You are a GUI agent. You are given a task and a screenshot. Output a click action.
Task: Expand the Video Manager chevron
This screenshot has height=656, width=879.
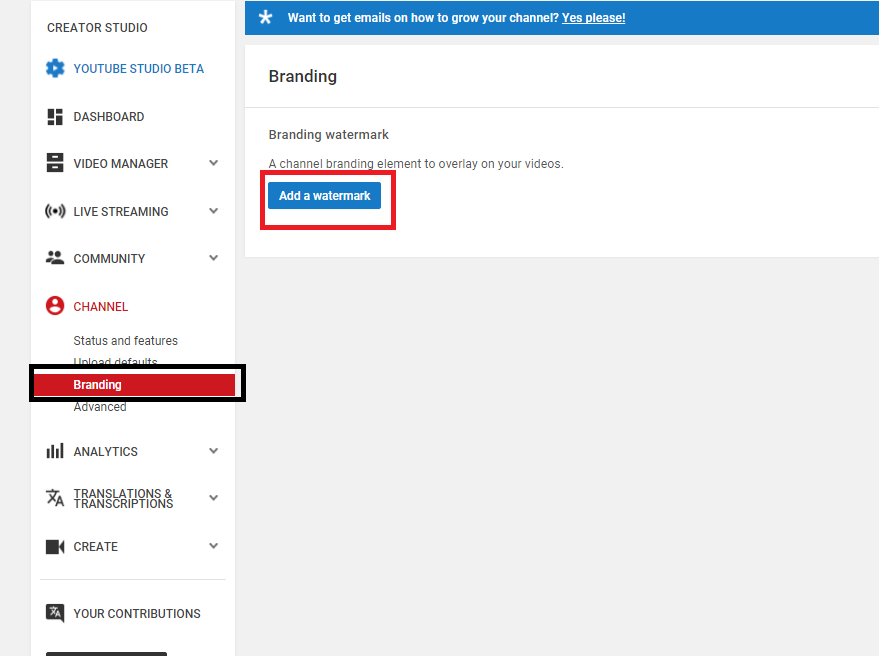coord(214,163)
